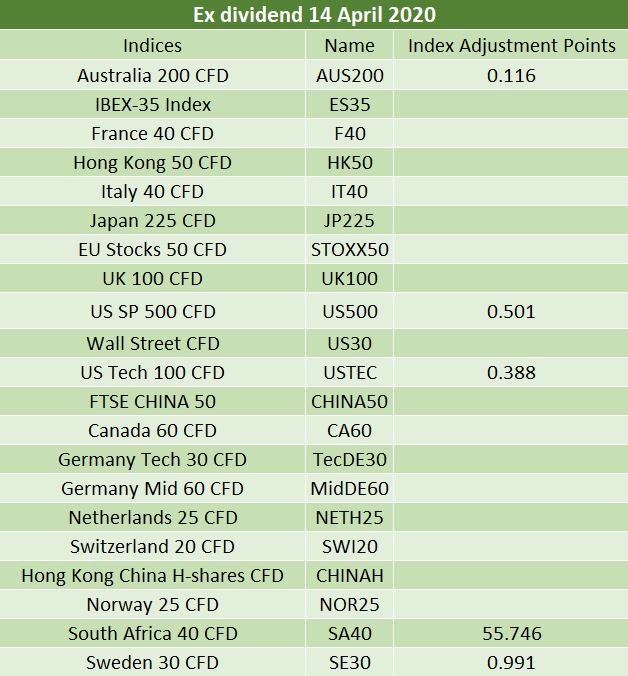Click the Index Adjustment Points header
The width and height of the screenshot is (628, 676).
tap(511, 45)
